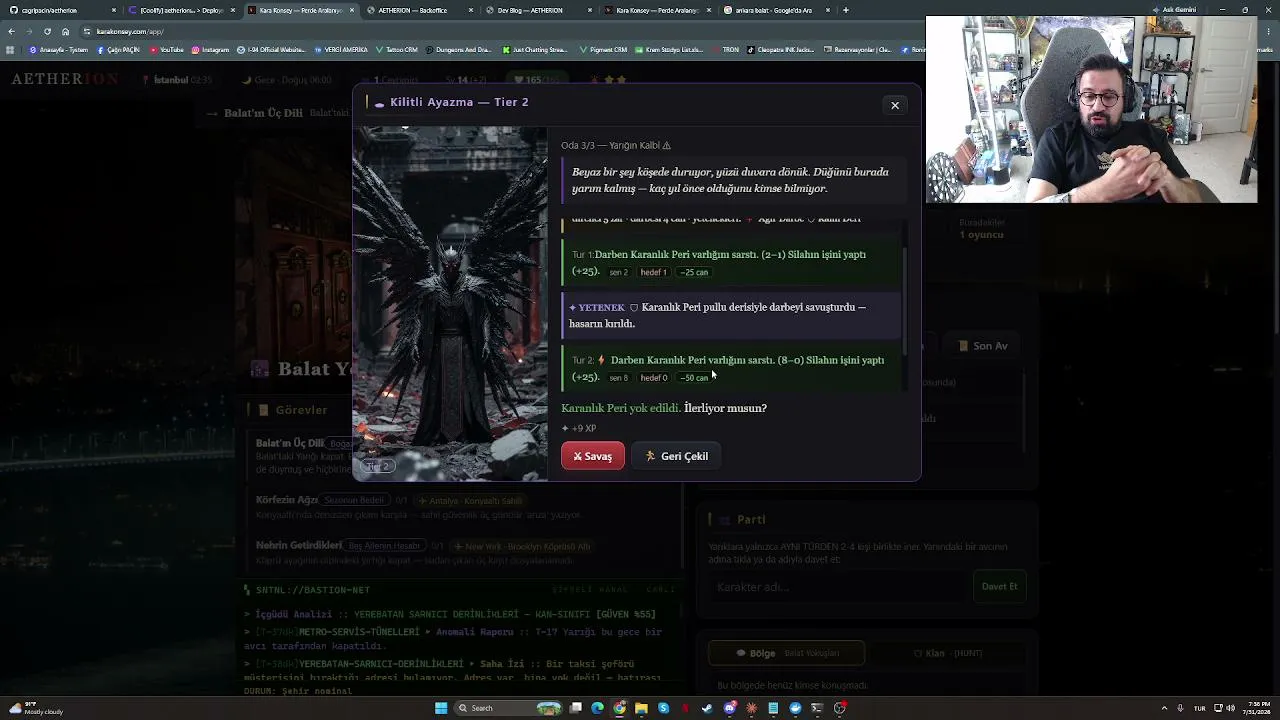Open Docker Desktop from the taskbar

(795, 708)
